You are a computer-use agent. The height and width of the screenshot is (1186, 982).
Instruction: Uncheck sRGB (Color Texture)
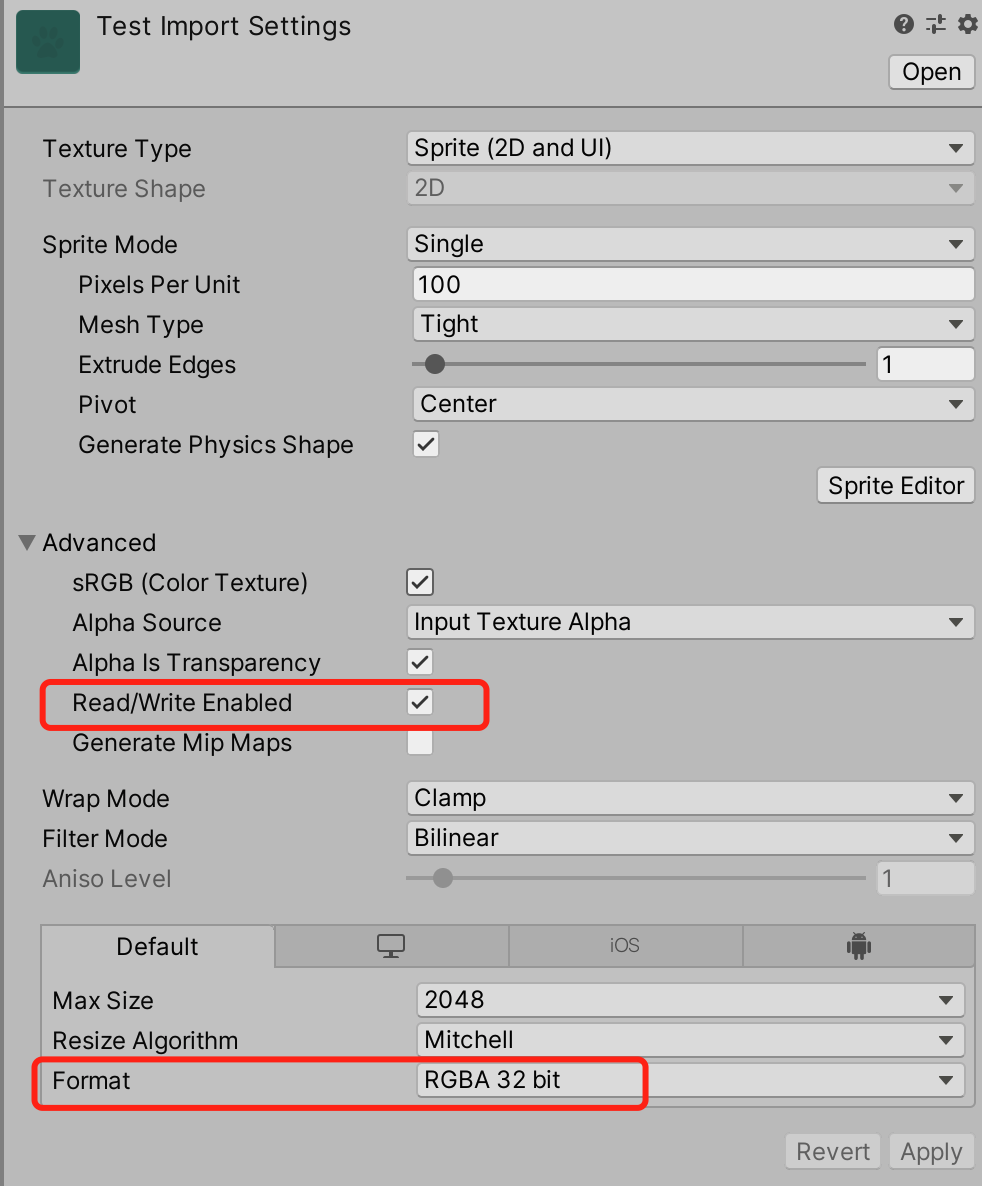(419, 582)
